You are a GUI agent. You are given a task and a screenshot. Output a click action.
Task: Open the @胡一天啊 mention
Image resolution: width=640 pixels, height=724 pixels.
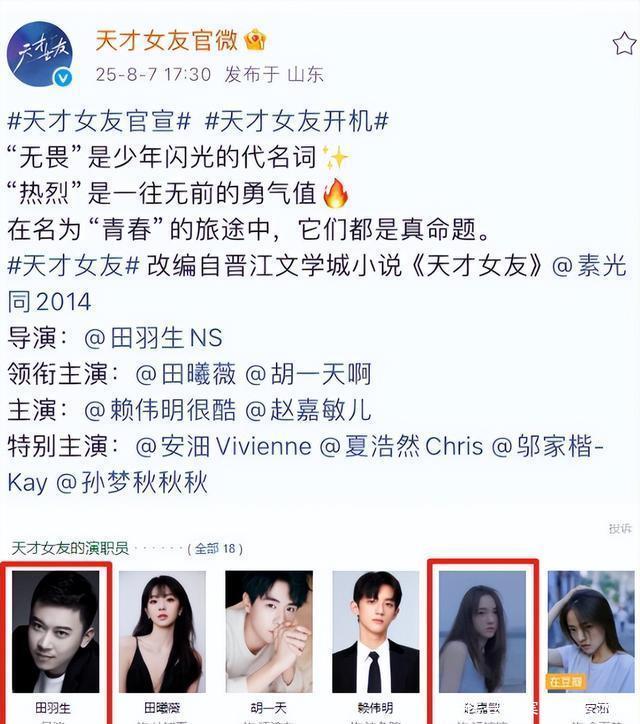[308, 374]
